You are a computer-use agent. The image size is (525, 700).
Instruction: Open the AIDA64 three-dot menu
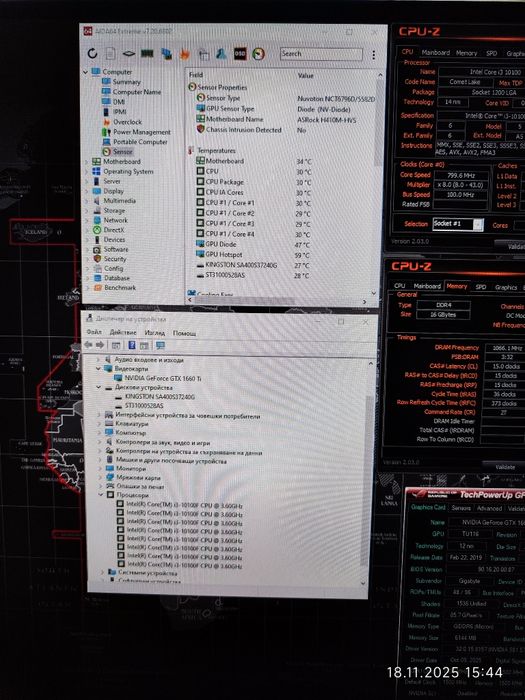373,54
